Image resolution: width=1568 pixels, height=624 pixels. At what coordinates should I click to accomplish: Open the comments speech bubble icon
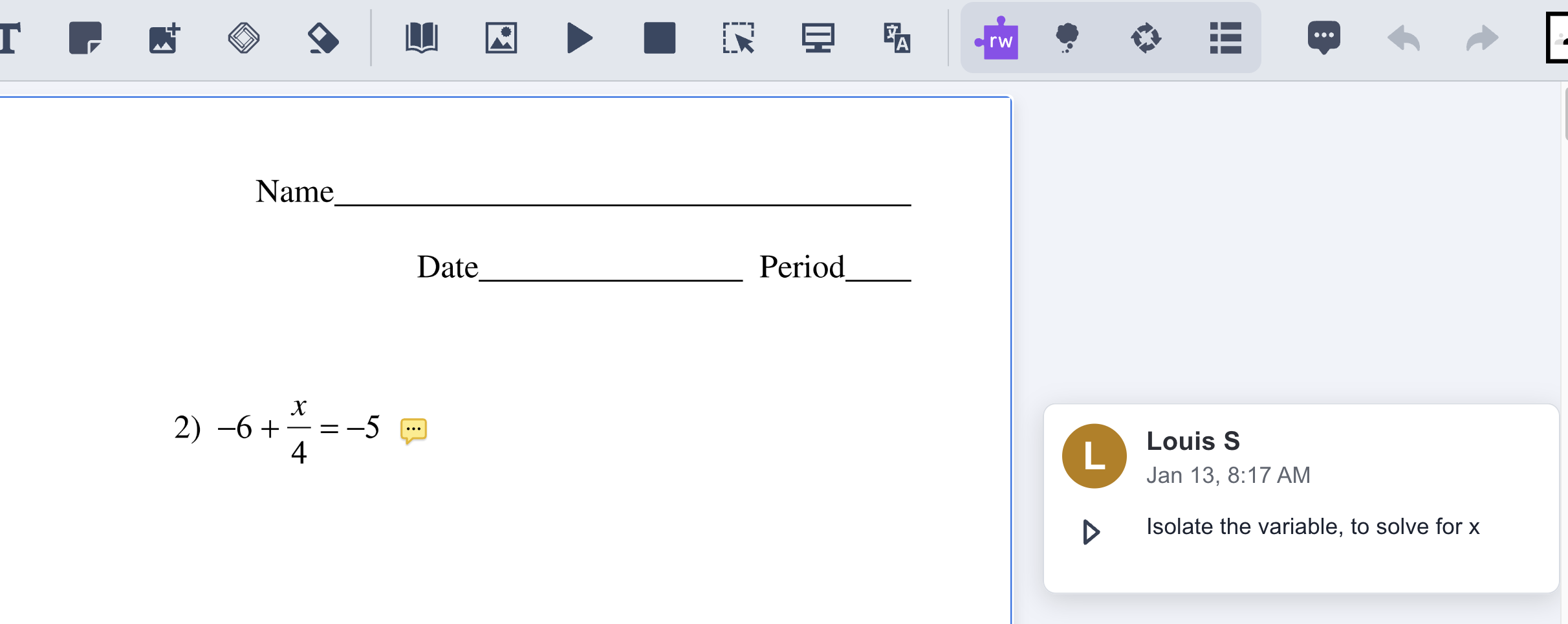[1324, 38]
